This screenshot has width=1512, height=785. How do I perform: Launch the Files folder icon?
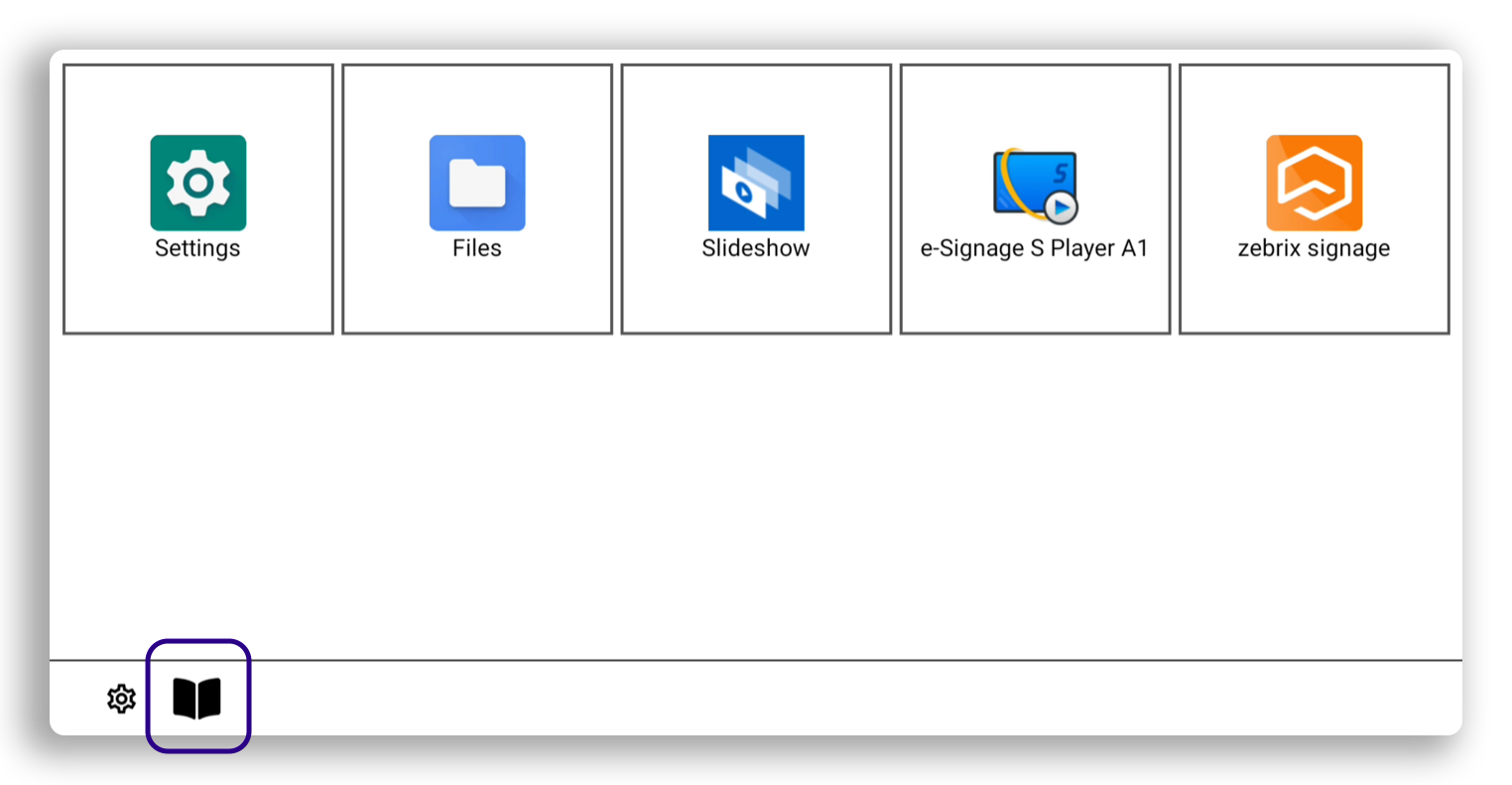coord(477,183)
